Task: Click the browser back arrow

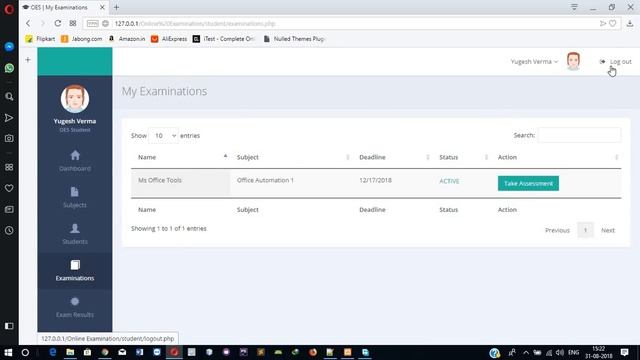Action: 28,23
